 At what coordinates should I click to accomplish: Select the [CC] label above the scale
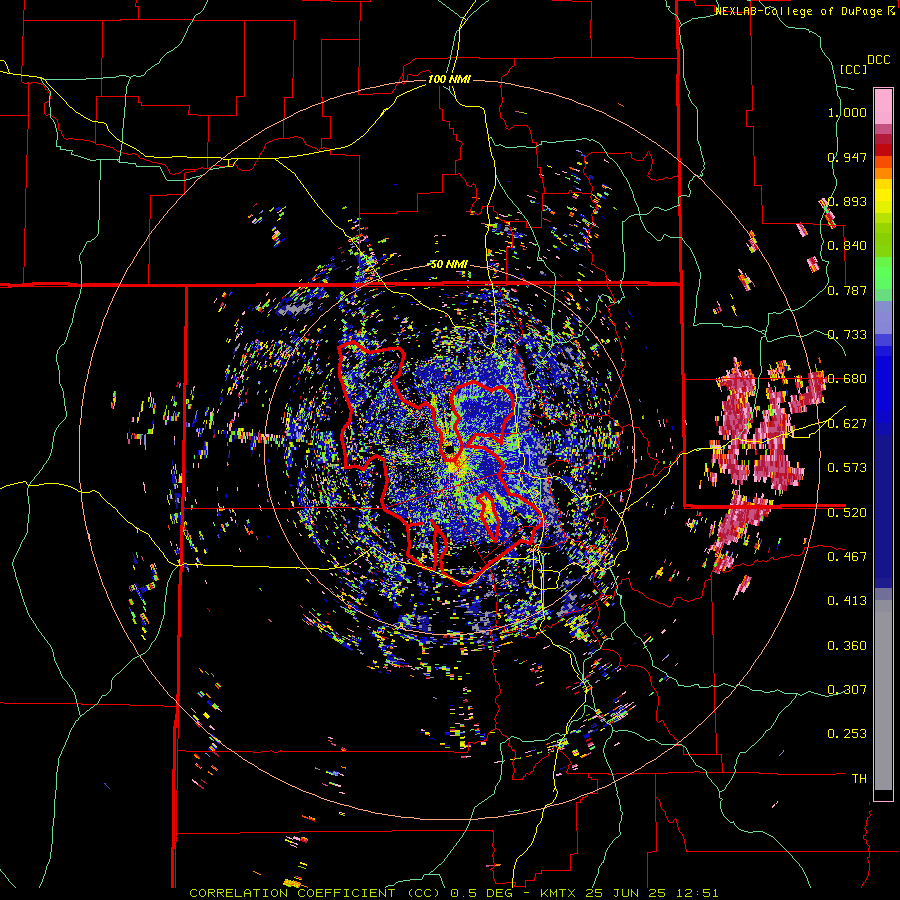pos(854,69)
